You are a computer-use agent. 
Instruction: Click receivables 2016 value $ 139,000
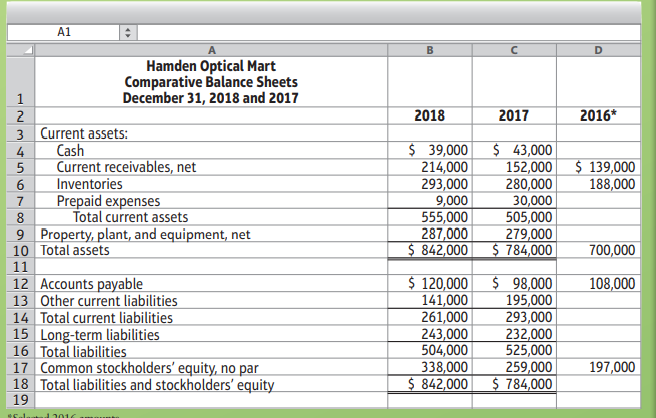[598, 167]
